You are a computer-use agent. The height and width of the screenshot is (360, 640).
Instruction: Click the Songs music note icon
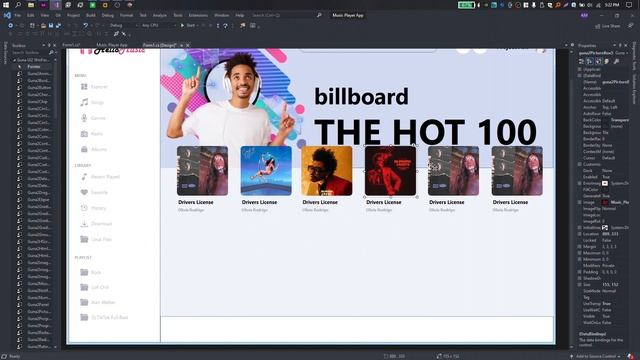click(84, 102)
